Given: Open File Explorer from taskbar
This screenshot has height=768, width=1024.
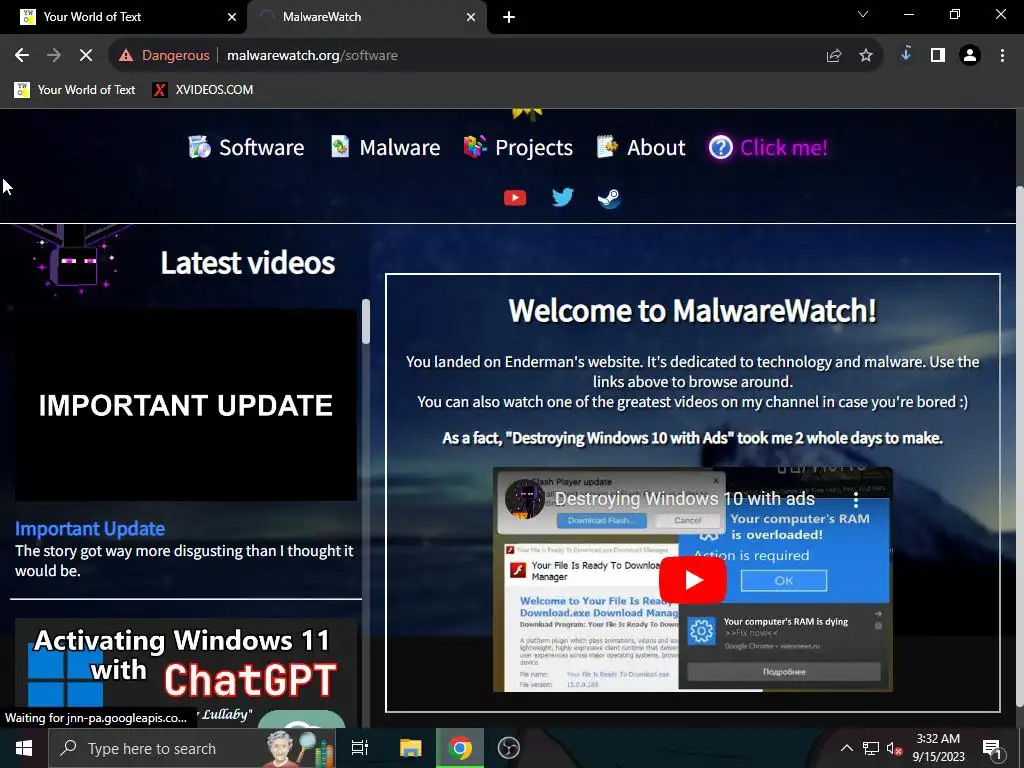Looking at the screenshot, I should click(x=411, y=748).
